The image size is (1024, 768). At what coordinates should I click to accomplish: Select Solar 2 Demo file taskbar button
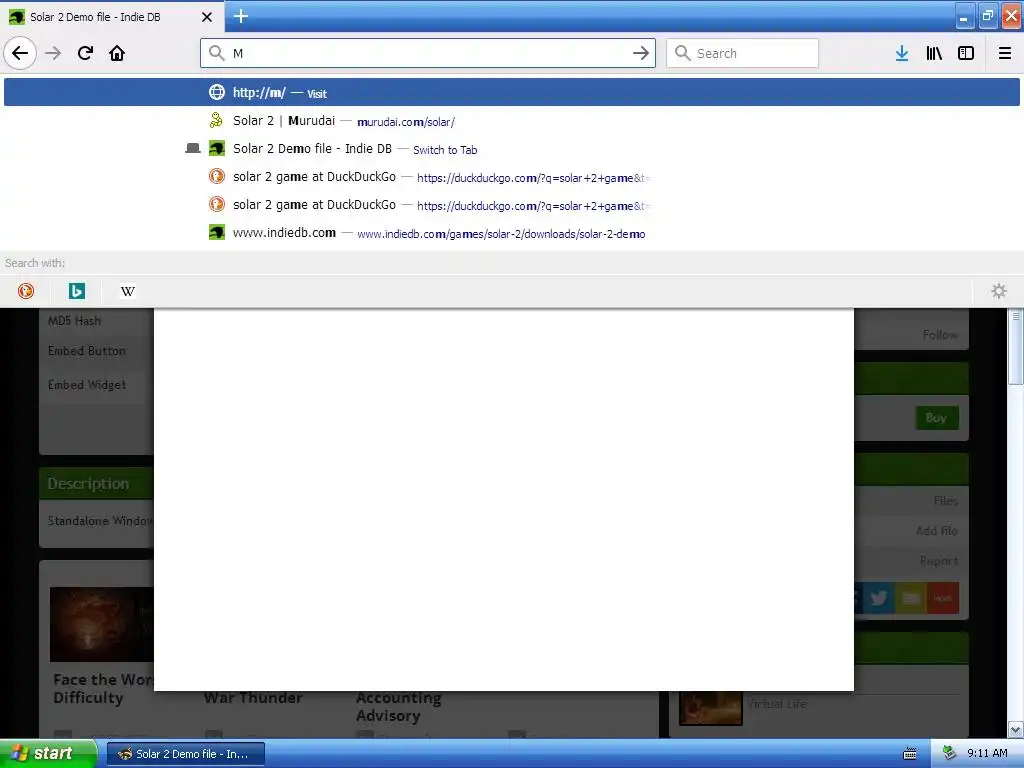(x=185, y=754)
